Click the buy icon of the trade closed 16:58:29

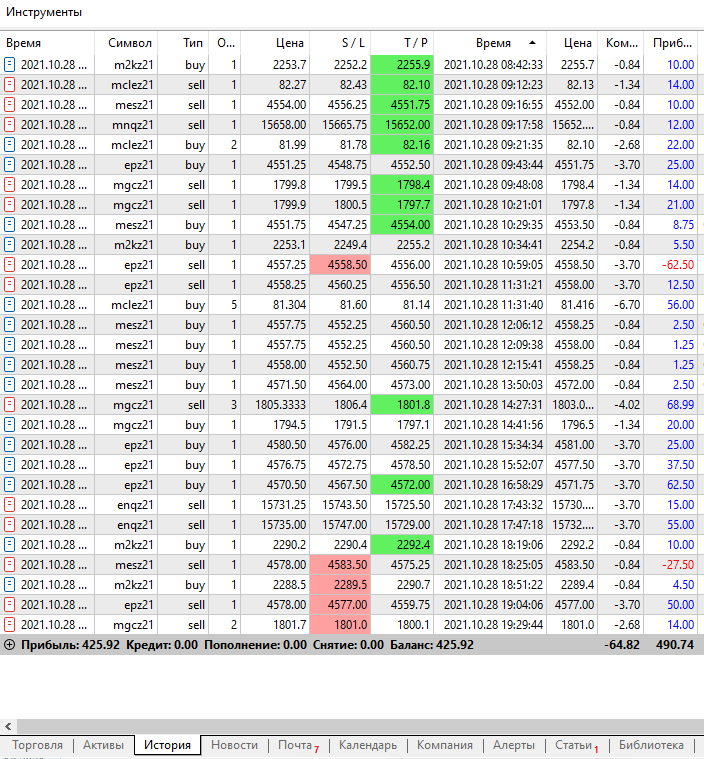tap(9, 485)
